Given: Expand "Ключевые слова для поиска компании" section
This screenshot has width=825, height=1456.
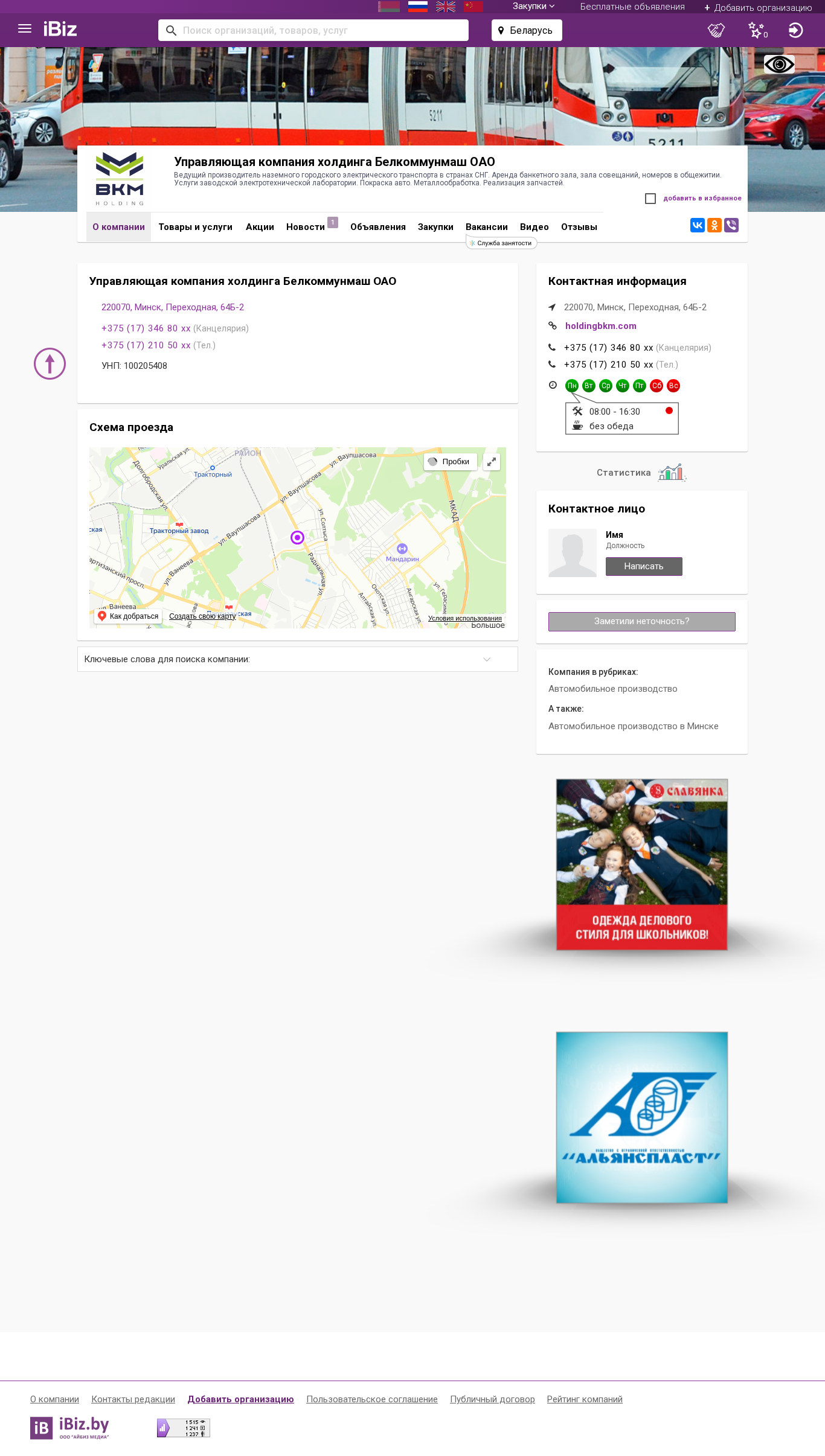Looking at the screenshot, I should point(298,659).
